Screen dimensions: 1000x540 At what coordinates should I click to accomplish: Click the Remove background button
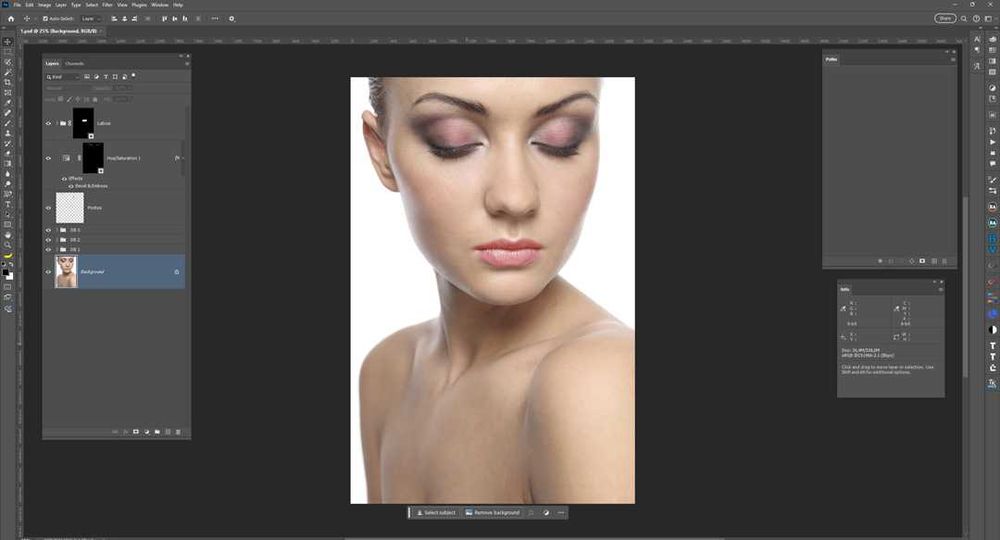[492, 513]
